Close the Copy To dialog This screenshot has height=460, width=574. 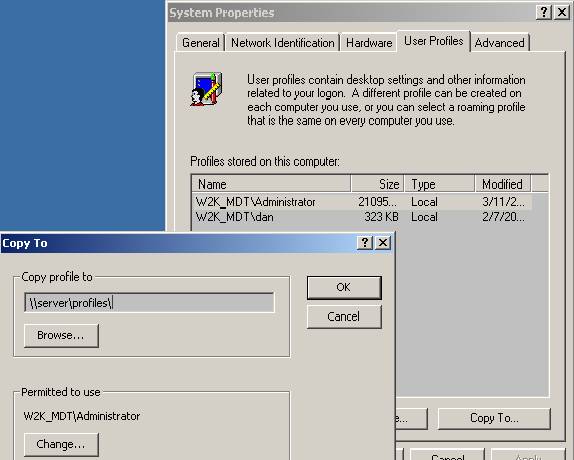point(383,243)
